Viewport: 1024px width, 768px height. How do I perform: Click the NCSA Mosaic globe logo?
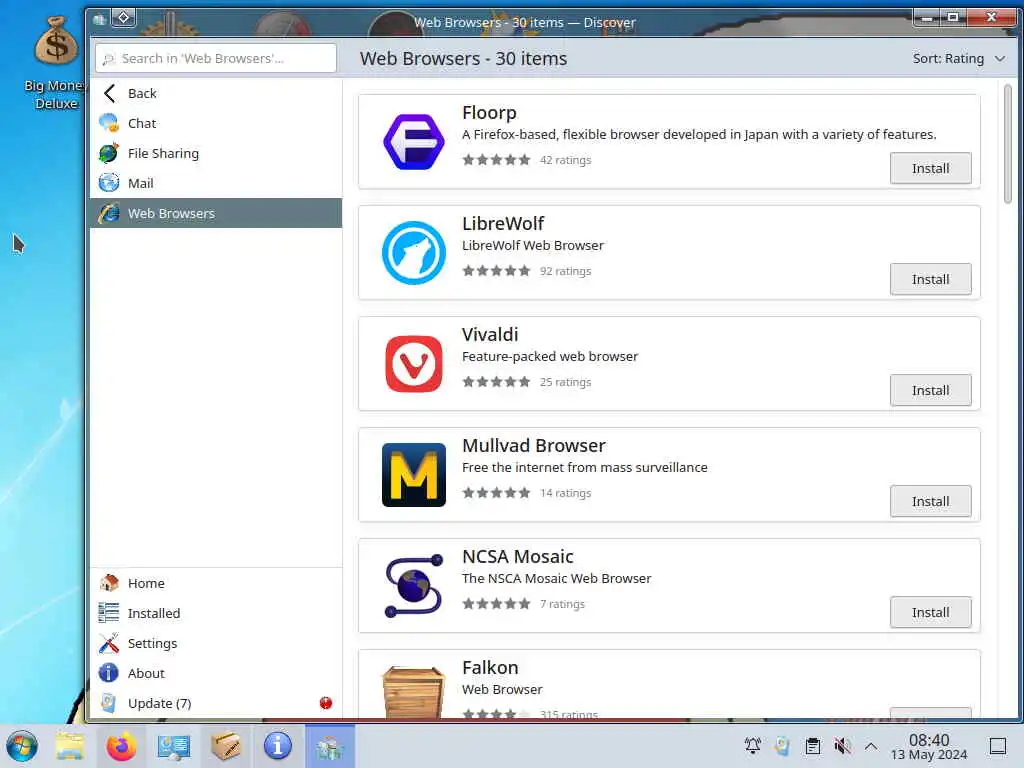[x=413, y=586]
